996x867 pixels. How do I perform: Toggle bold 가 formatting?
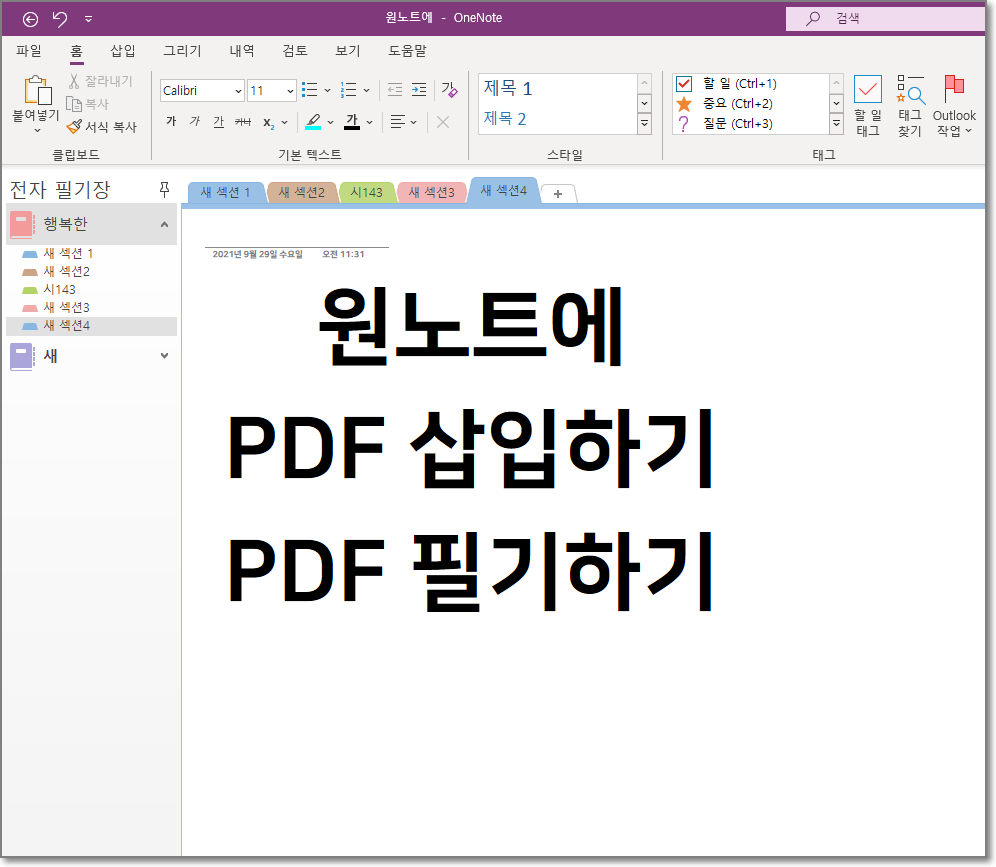(171, 121)
